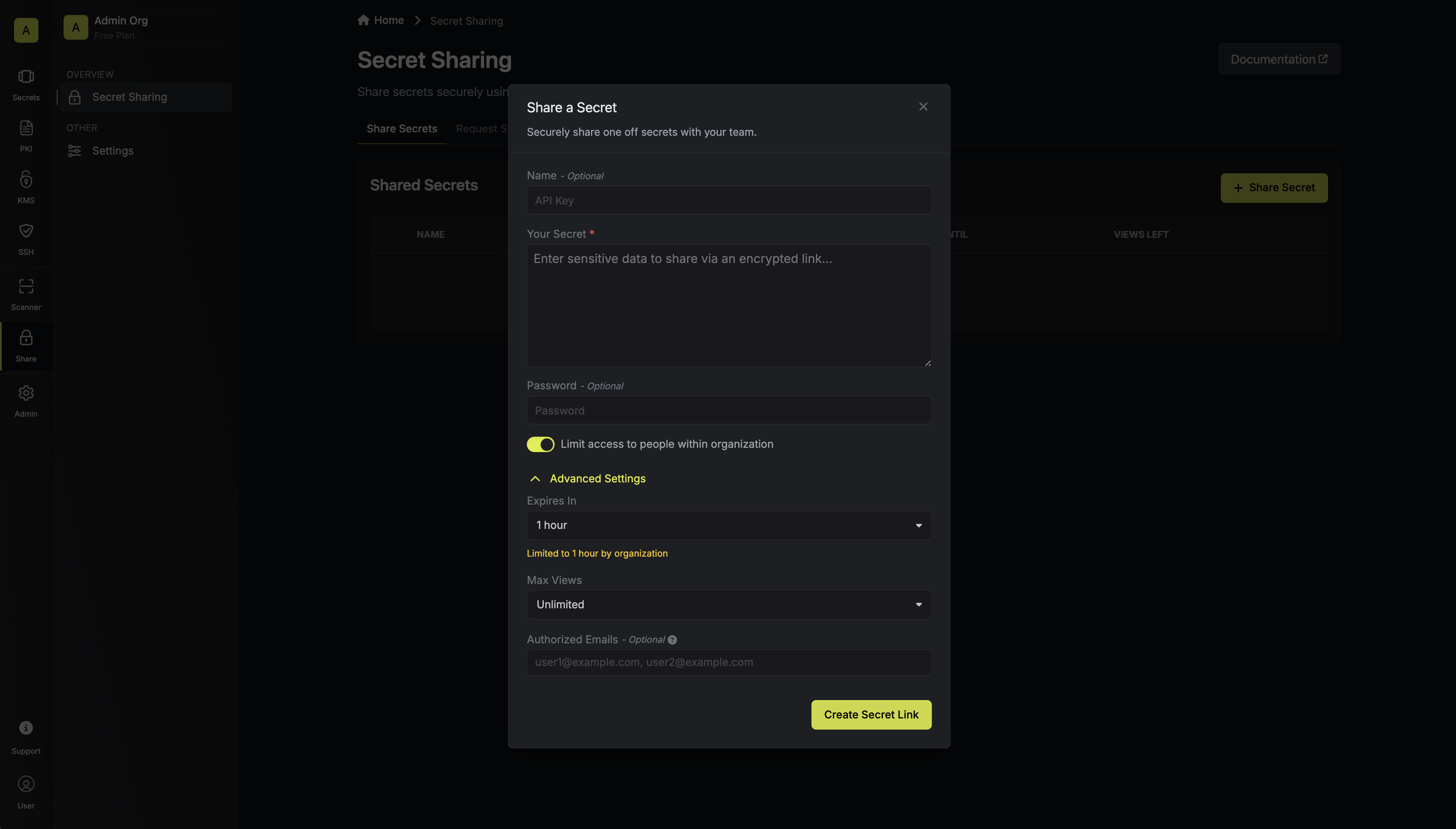Screen dimensions: 1456x829
Task: Open the Admin gear icon
Action: pos(26,393)
